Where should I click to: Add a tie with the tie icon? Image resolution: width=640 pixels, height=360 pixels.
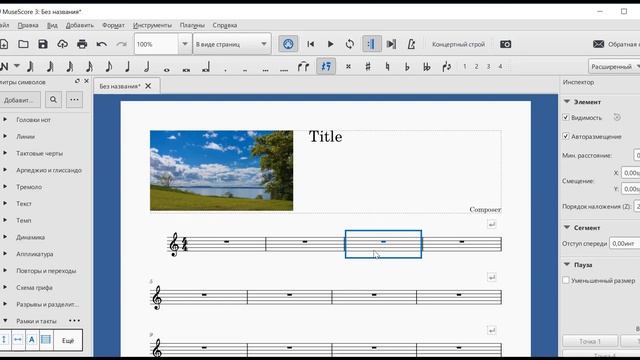pos(303,67)
